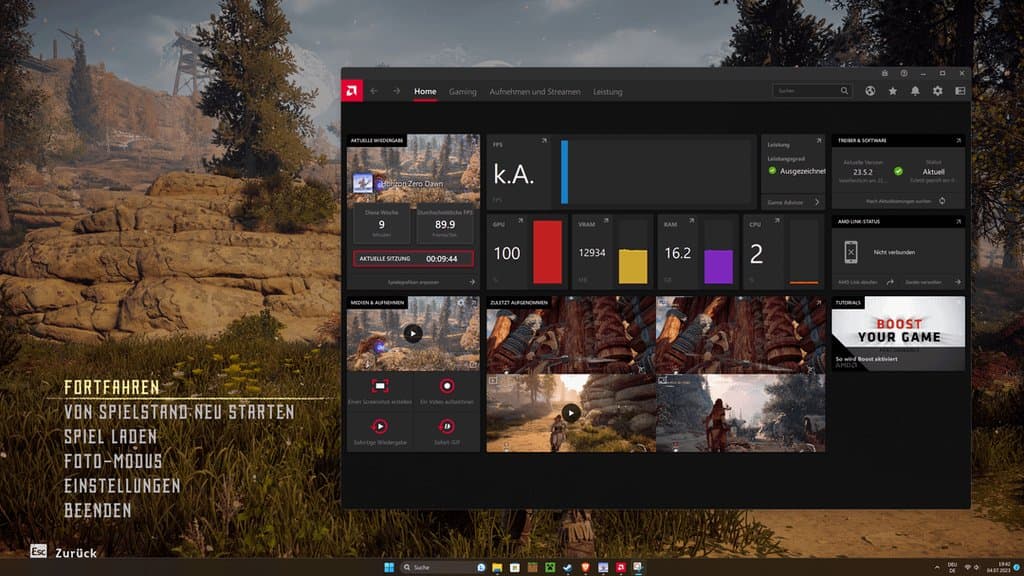
Task: Click the Suchen search field
Action: (x=812, y=91)
